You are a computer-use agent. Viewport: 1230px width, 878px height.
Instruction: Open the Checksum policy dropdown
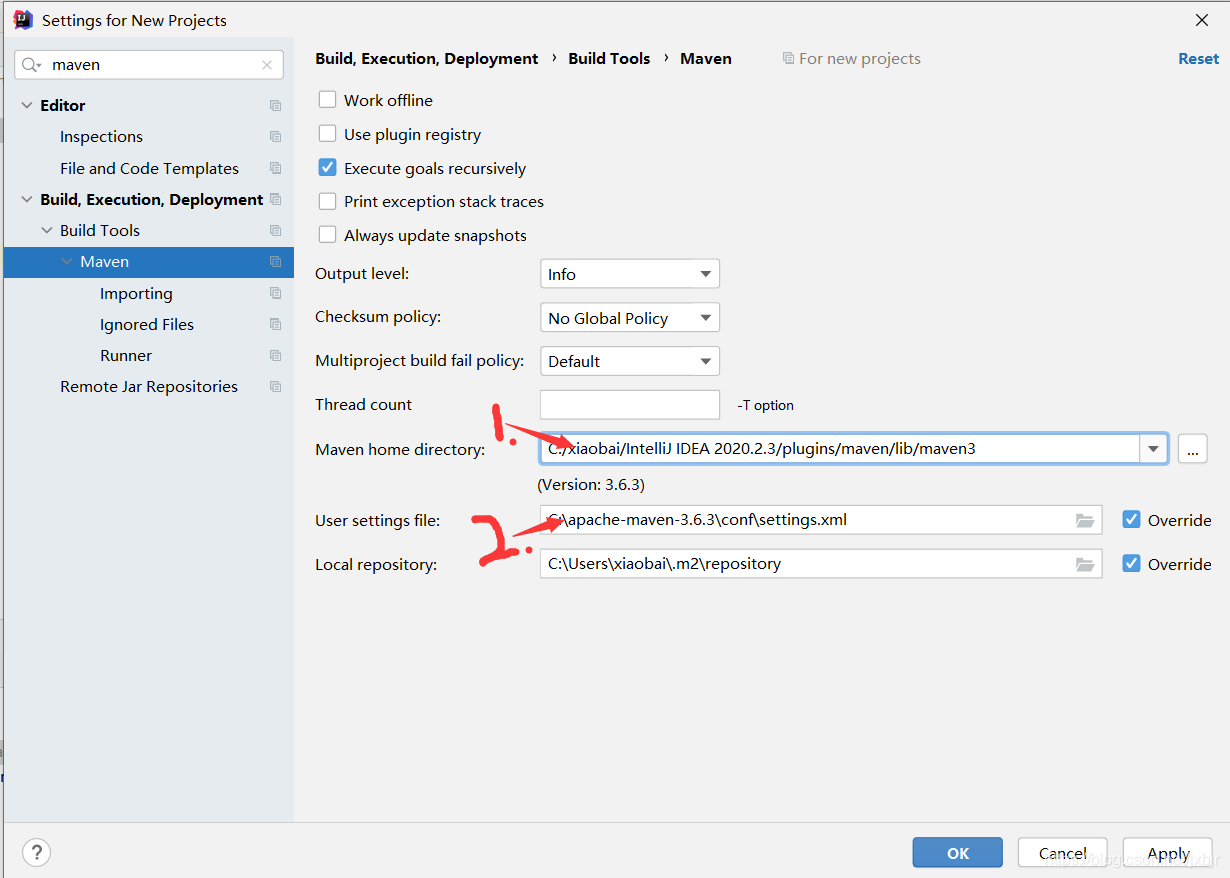point(629,318)
